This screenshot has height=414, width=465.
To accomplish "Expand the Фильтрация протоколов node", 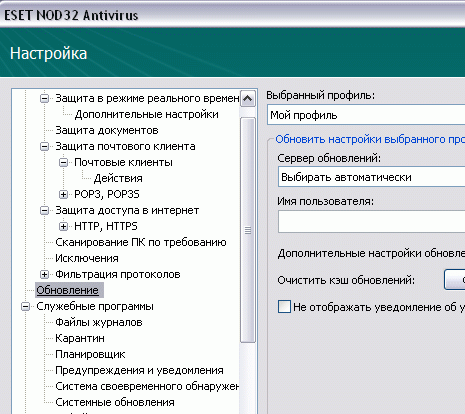I will (44, 274).
